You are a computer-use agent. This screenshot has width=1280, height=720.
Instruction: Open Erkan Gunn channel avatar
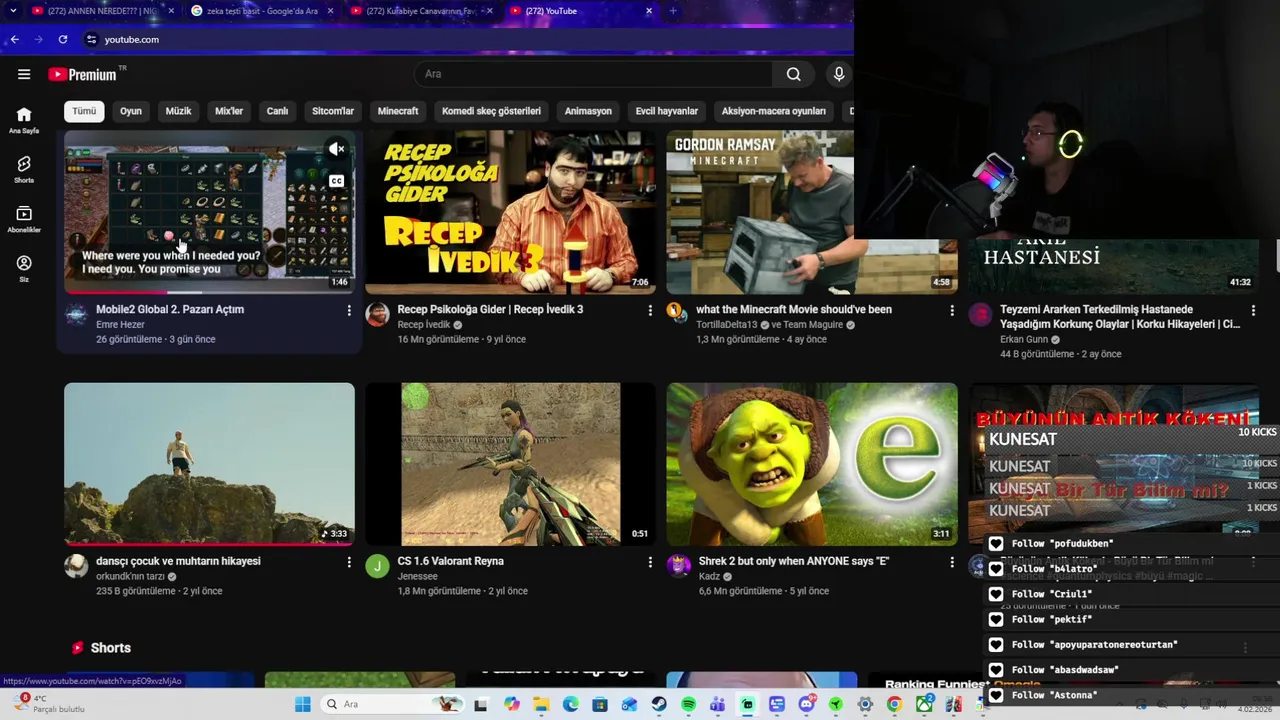[980, 315]
